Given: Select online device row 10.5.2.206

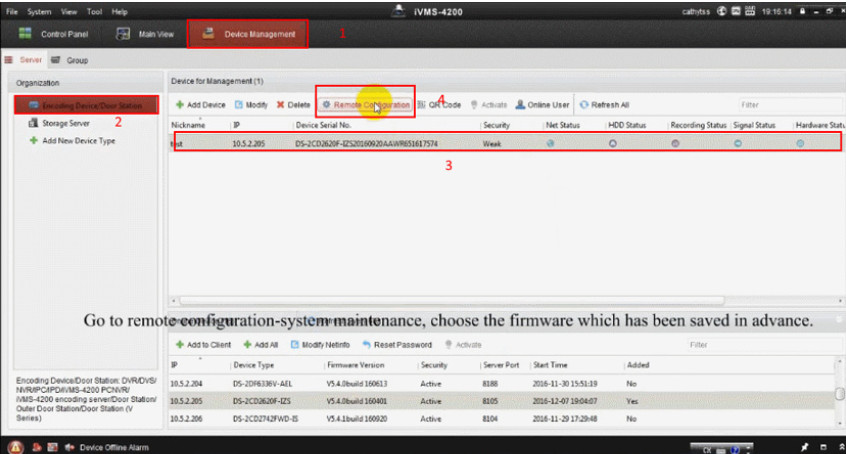Looking at the screenshot, I should coord(502,419).
